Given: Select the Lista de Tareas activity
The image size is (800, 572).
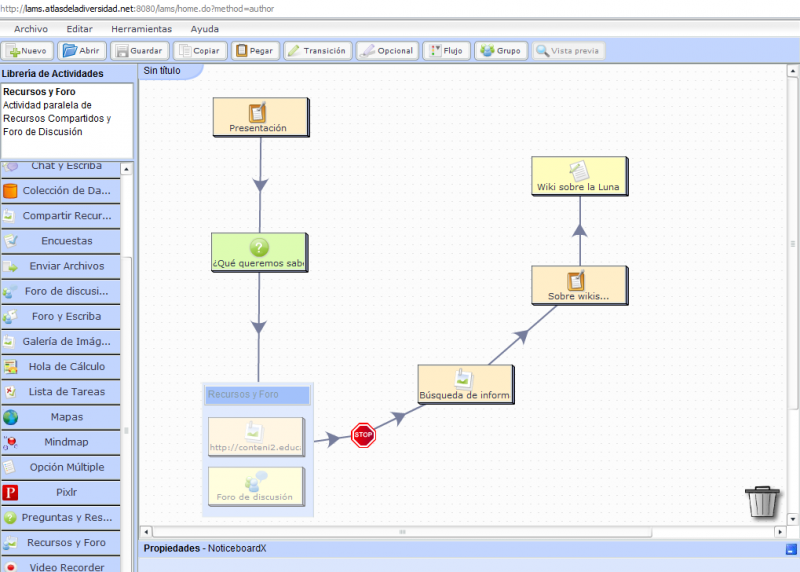Looking at the screenshot, I should point(61,392).
